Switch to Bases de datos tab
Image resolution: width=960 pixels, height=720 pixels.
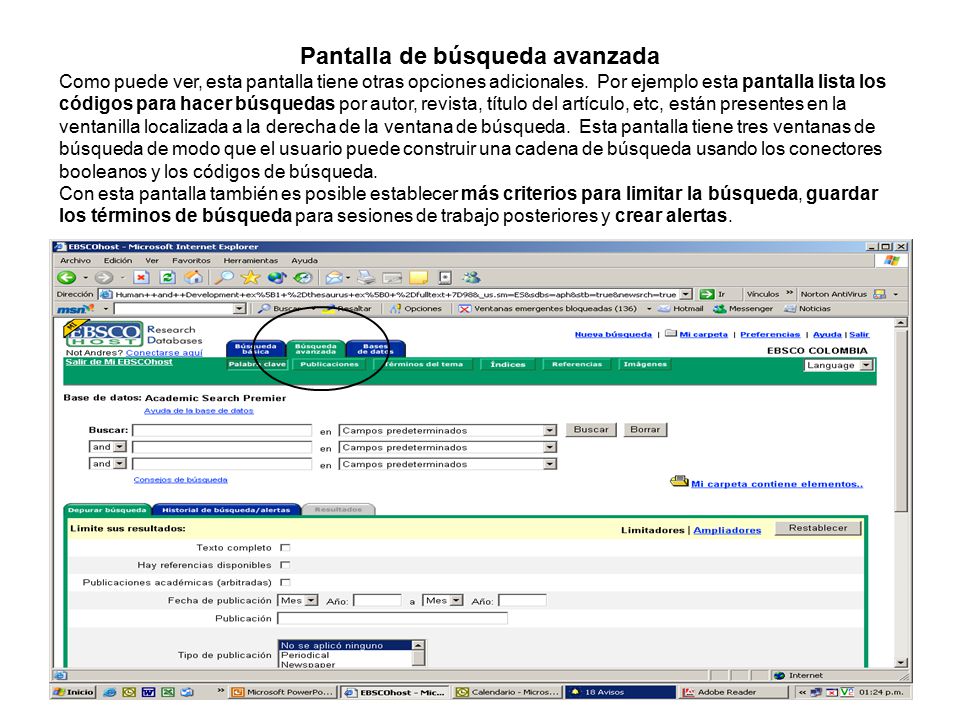coord(375,348)
